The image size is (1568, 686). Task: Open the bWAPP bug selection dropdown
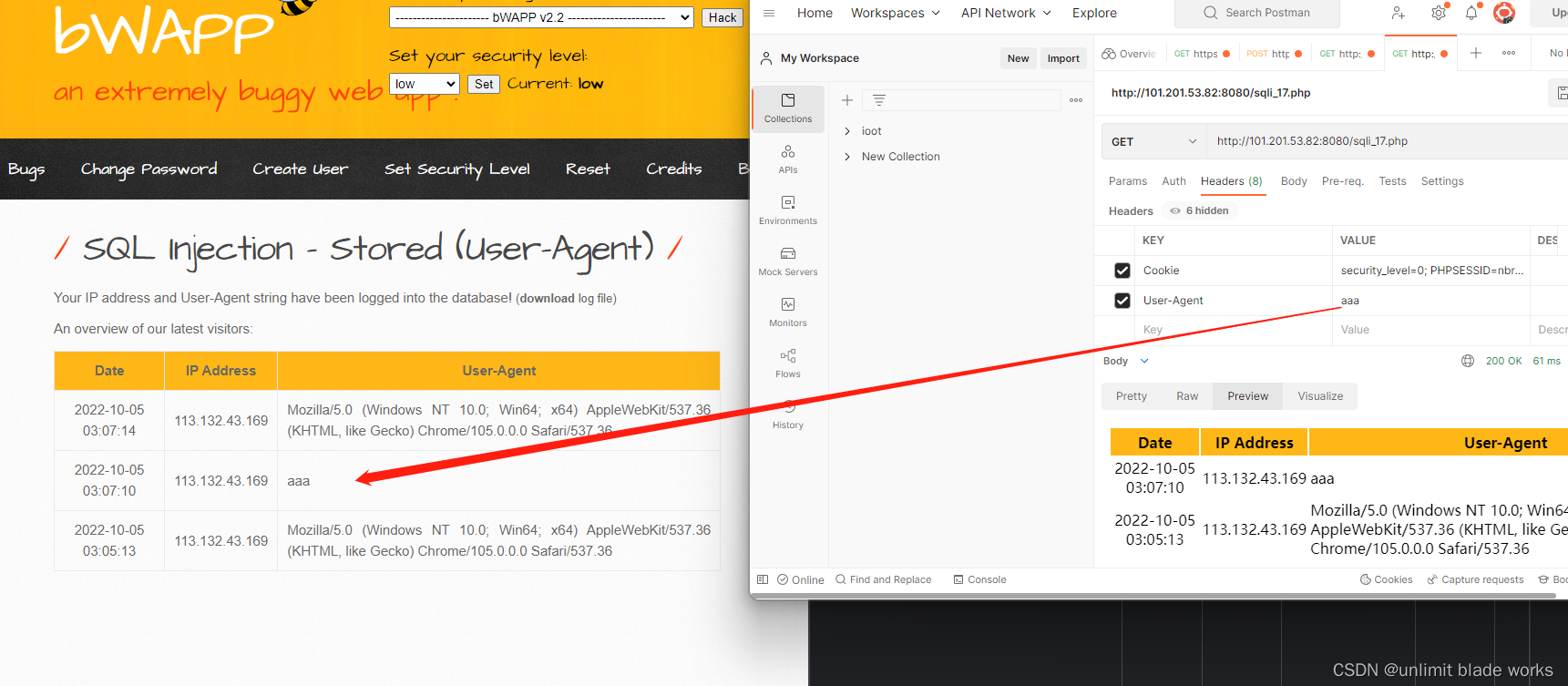pos(541,17)
